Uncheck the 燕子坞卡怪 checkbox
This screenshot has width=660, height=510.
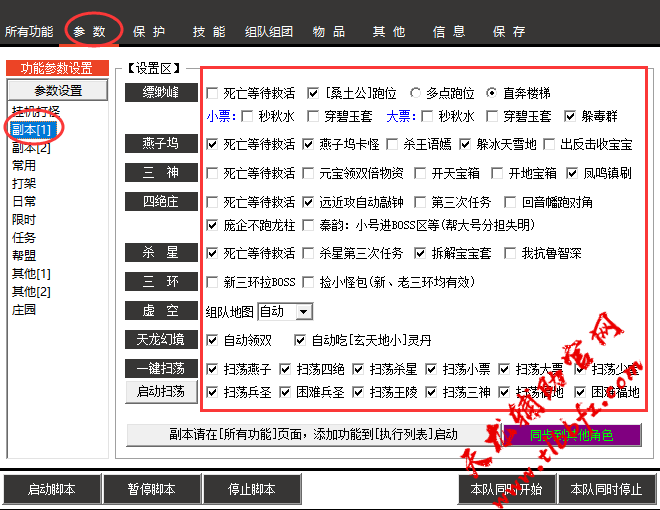tap(308, 145)
